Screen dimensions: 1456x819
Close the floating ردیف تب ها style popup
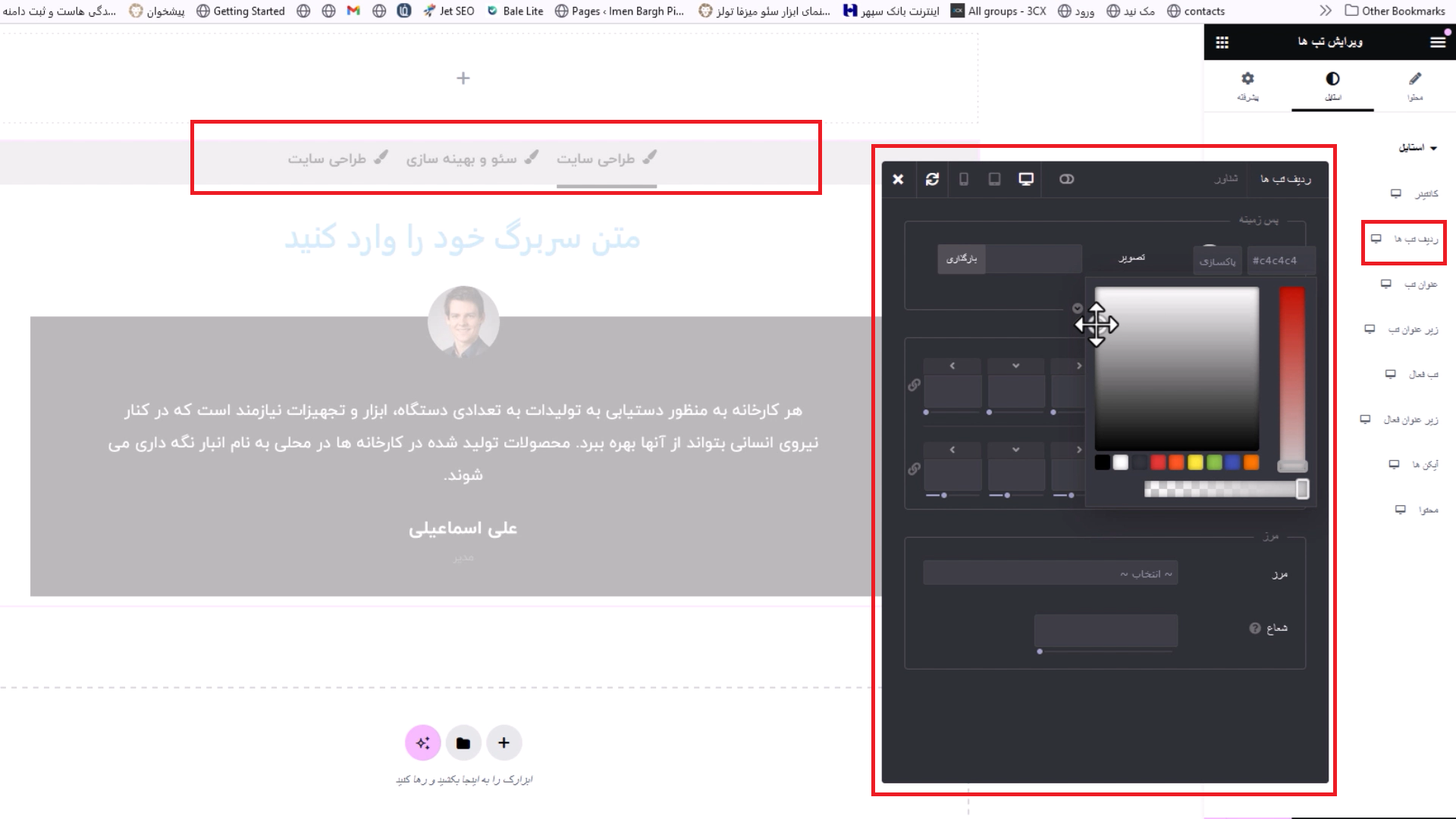coord(898,179)
